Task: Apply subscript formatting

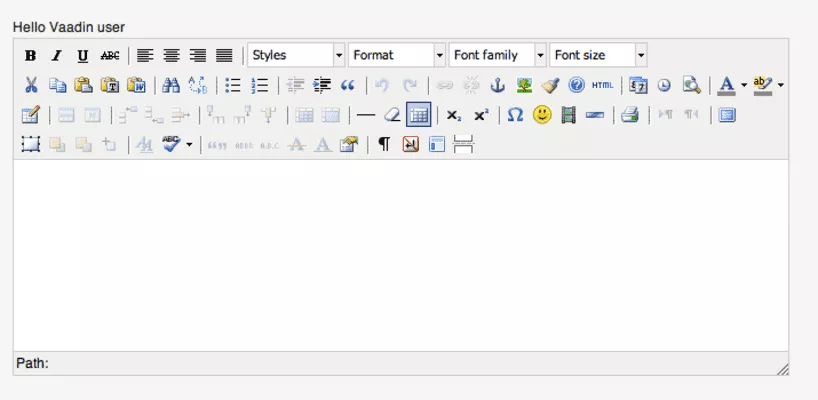Action: [x=453, y=115]
